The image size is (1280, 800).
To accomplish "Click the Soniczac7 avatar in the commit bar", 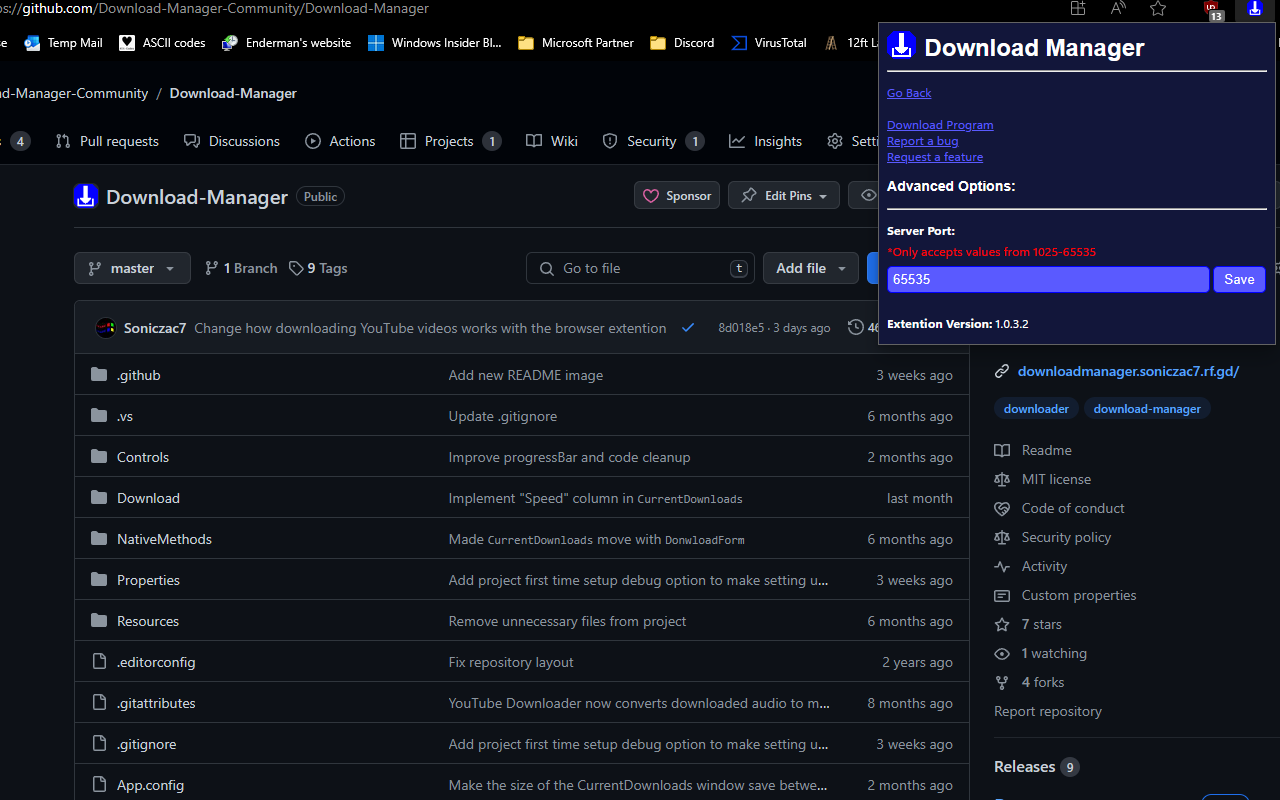I will pyautogui.click(x=105, y=328).
